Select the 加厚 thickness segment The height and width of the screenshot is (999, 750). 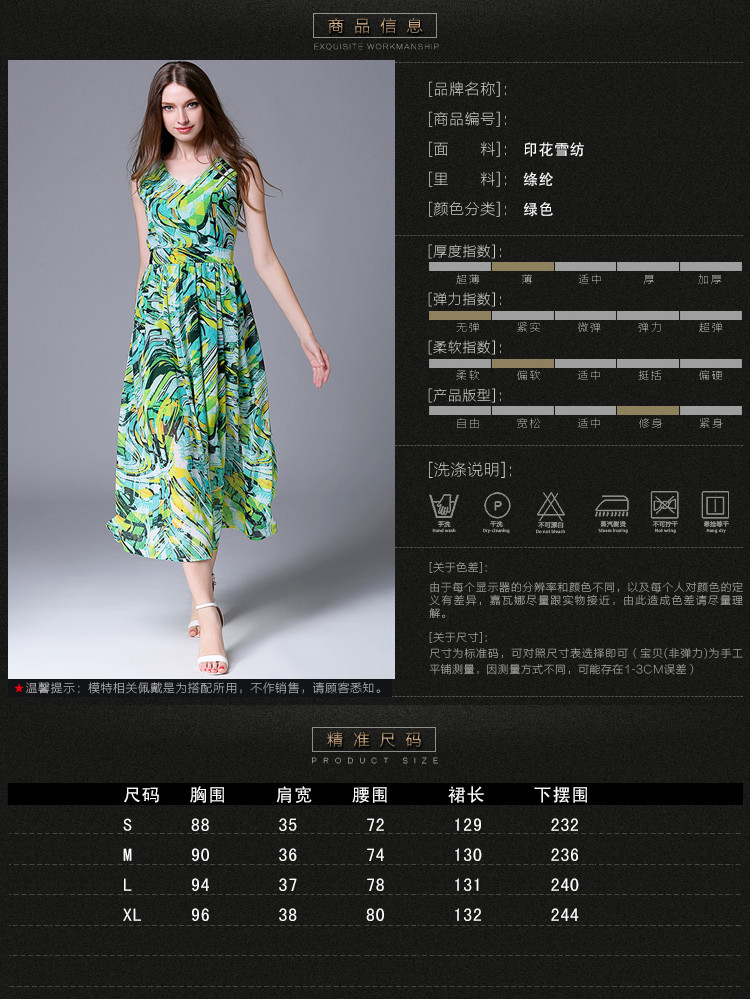click(x=710, y=266)
